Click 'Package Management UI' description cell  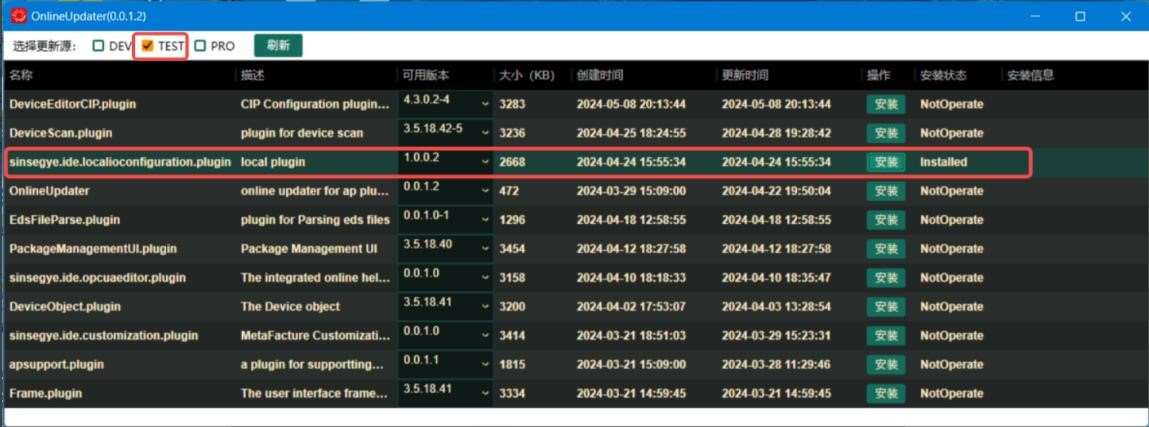[309, 249]
